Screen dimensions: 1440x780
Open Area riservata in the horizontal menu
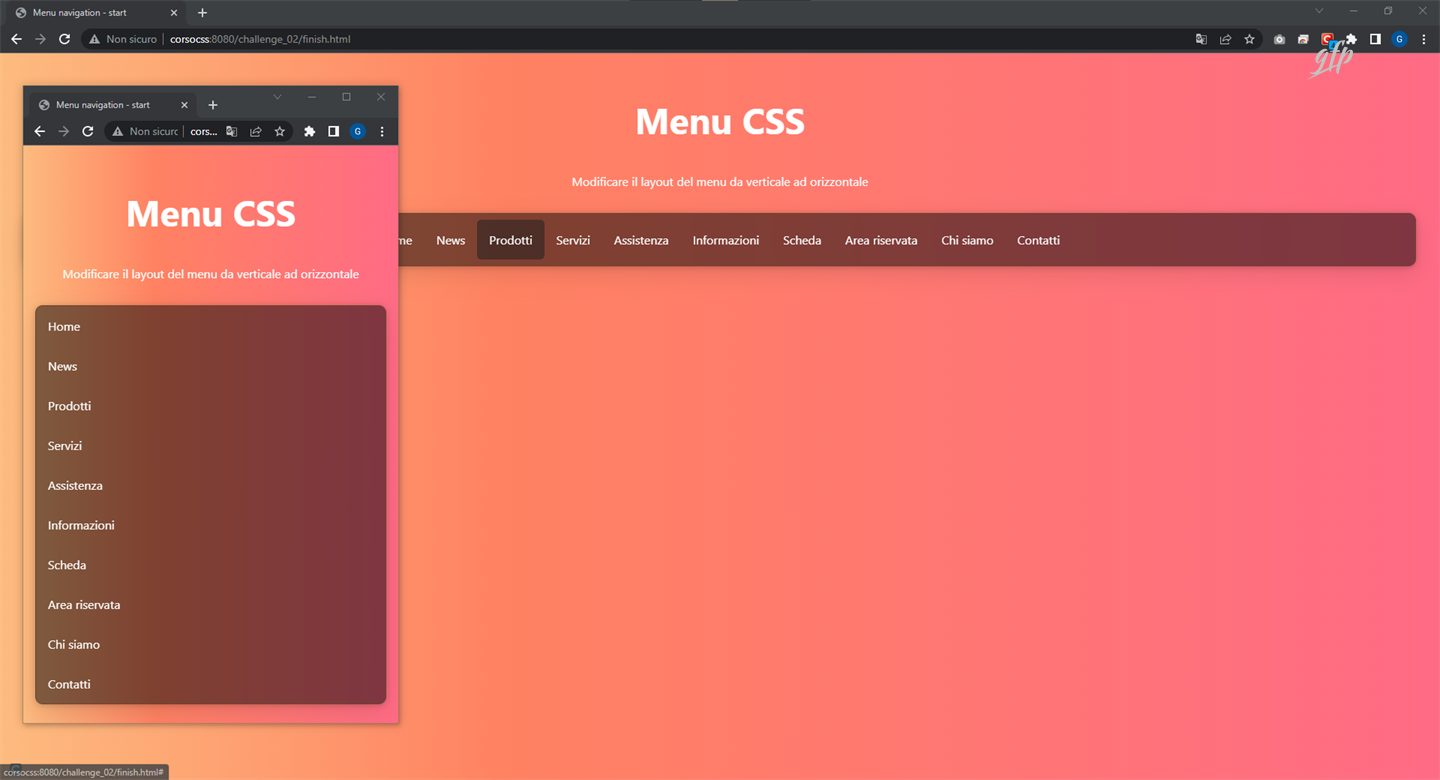point(881,240)
